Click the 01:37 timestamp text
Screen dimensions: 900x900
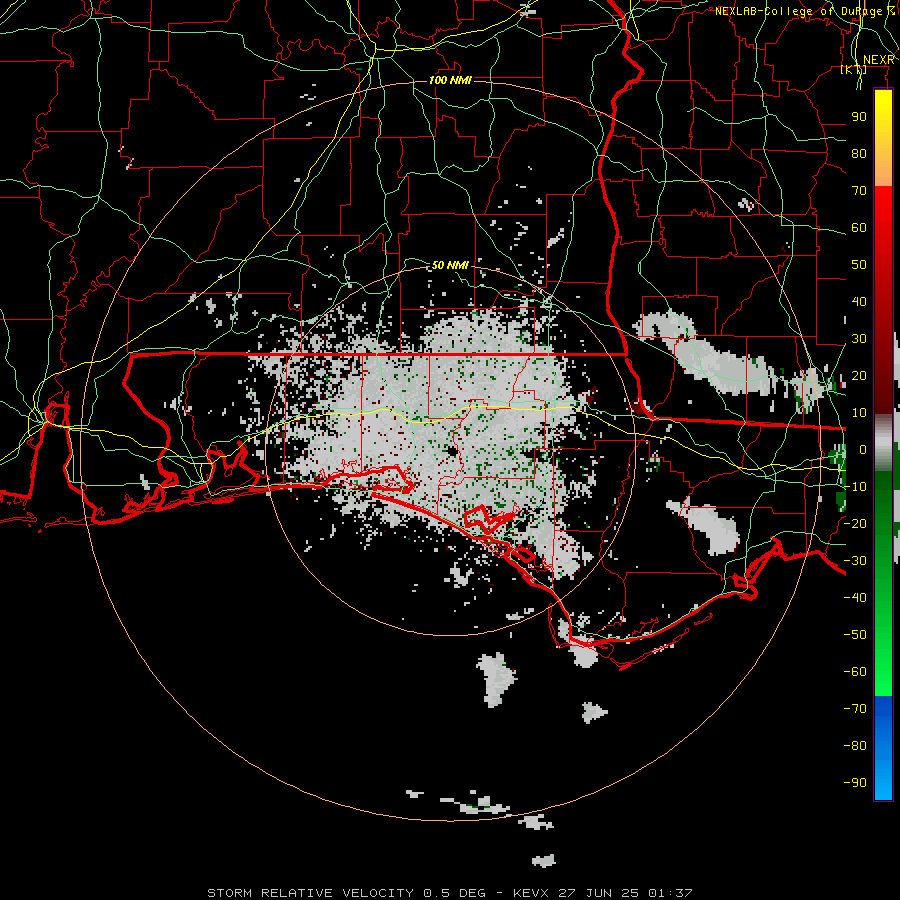pos(670,893)
